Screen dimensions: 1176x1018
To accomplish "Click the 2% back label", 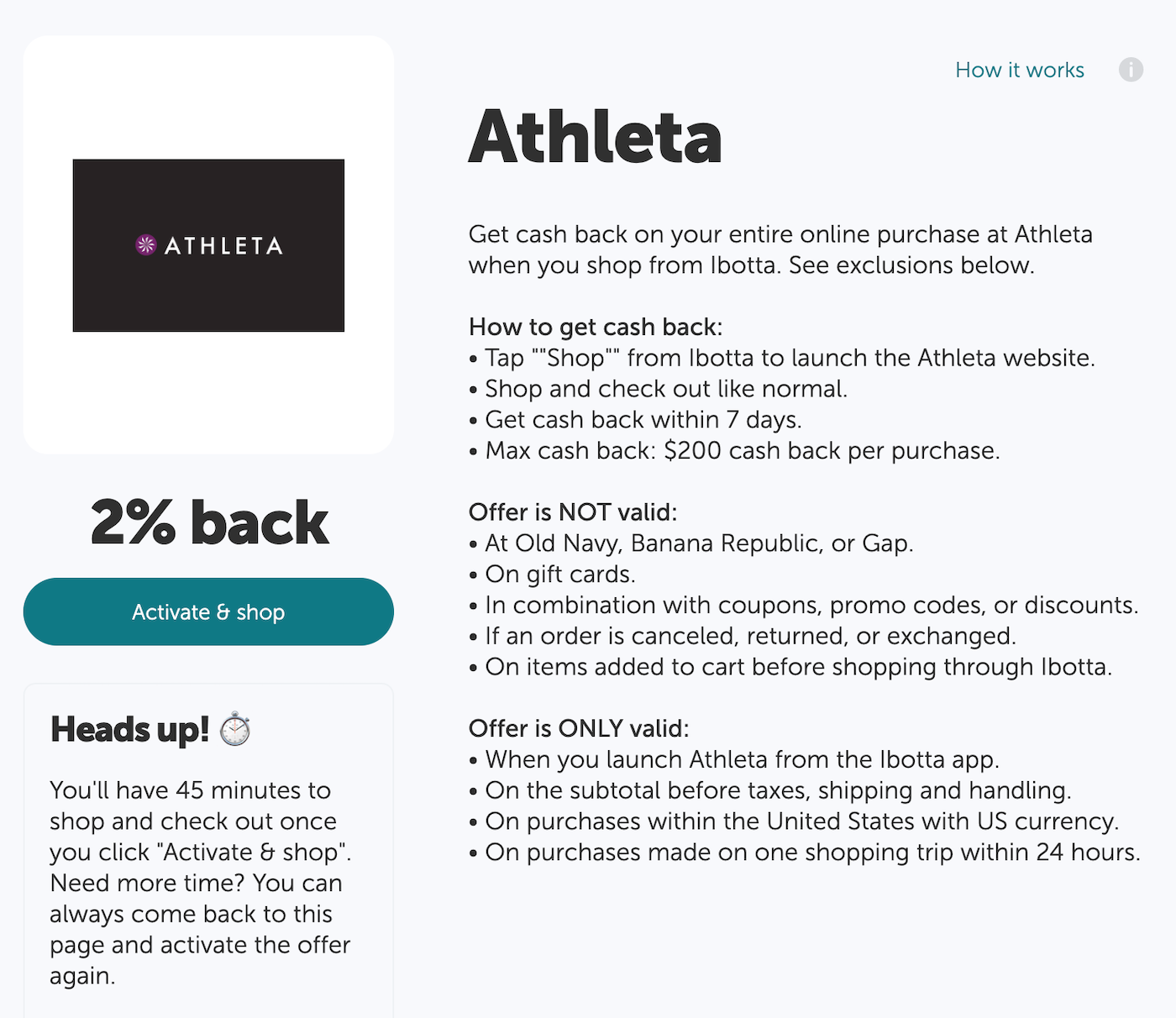I will (x=209, y=521).
